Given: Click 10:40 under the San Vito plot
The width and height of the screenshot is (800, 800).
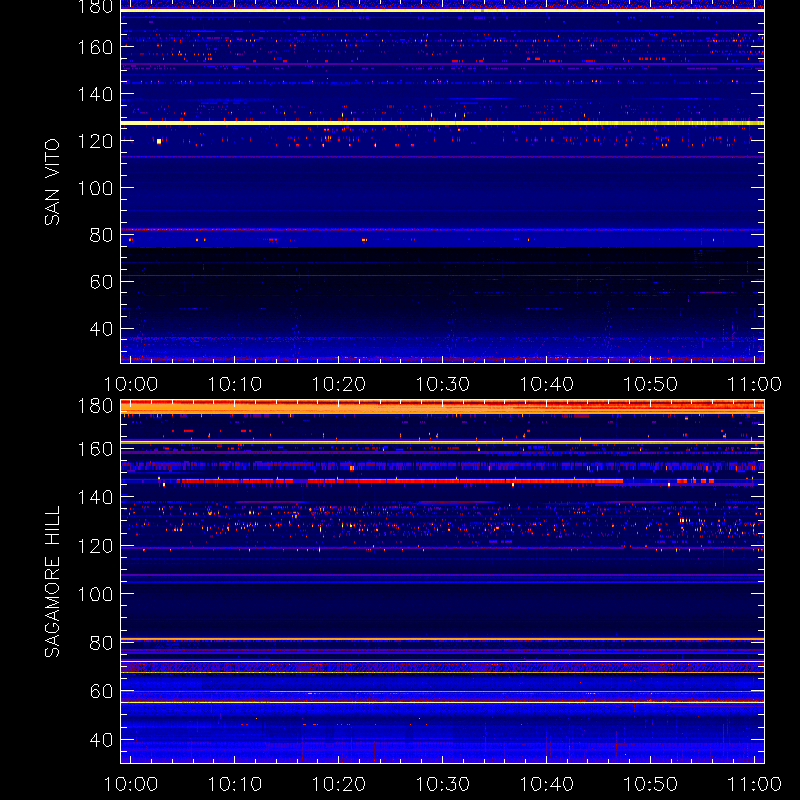Looking at the screenshot, I should [546, 384].
